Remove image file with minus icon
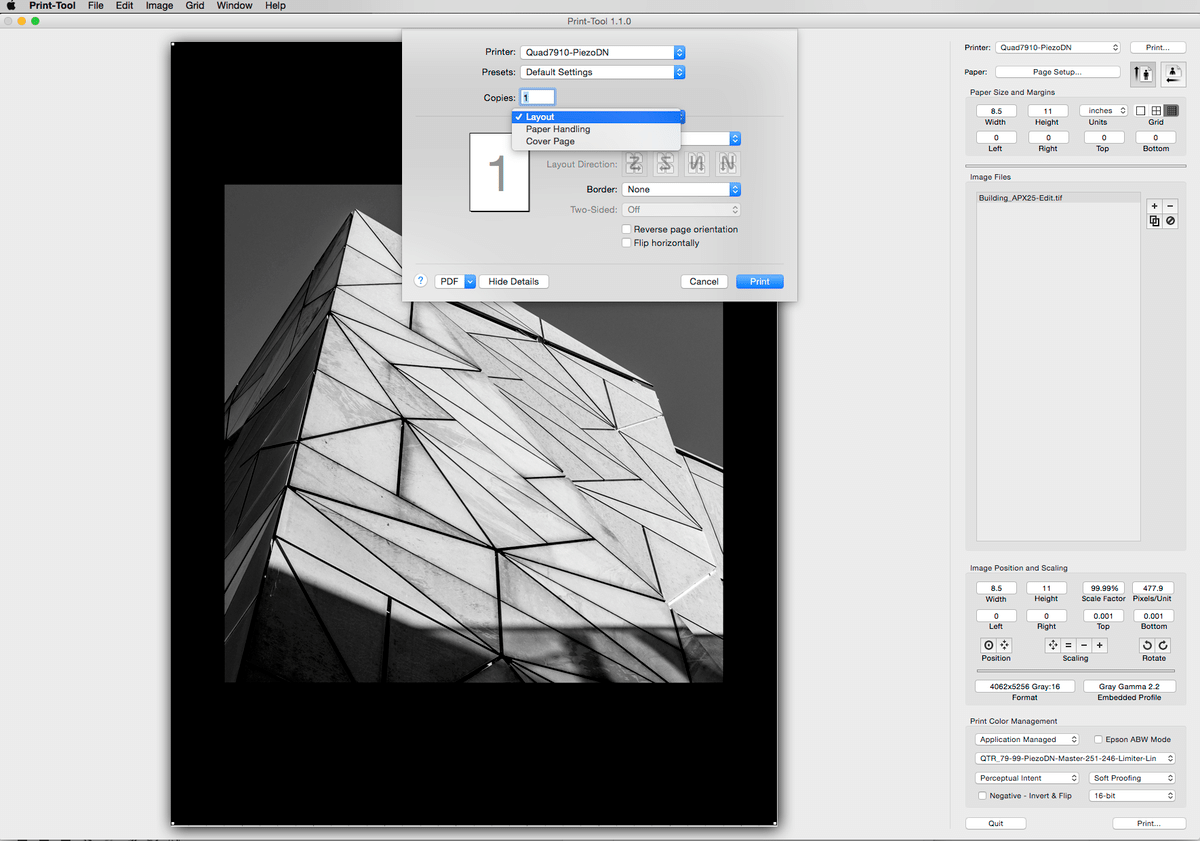 click(x=1170, y=206)
